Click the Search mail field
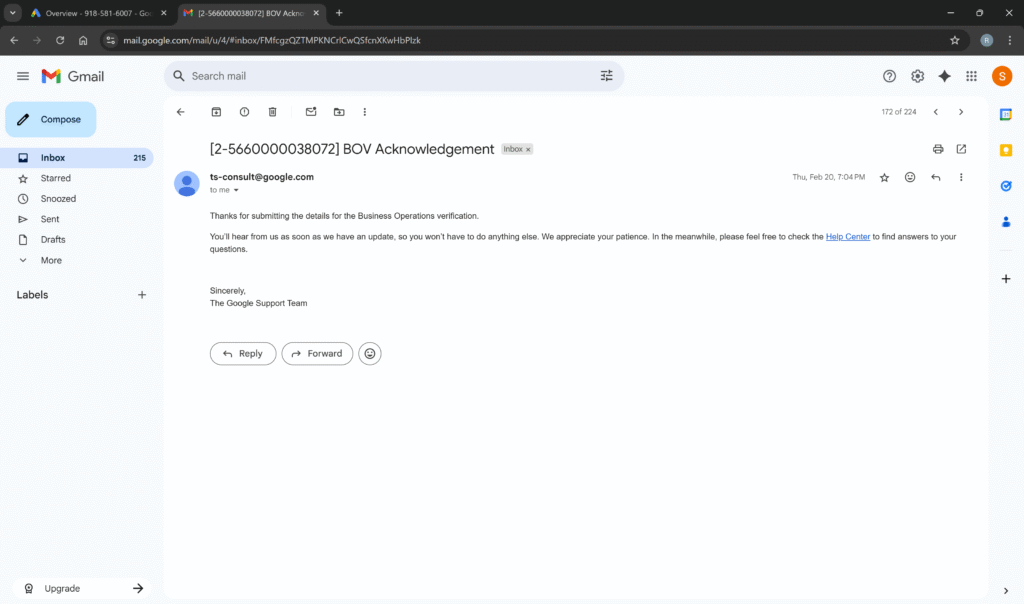This screenshot has width=1024, height=604. [x=390, y=76]
